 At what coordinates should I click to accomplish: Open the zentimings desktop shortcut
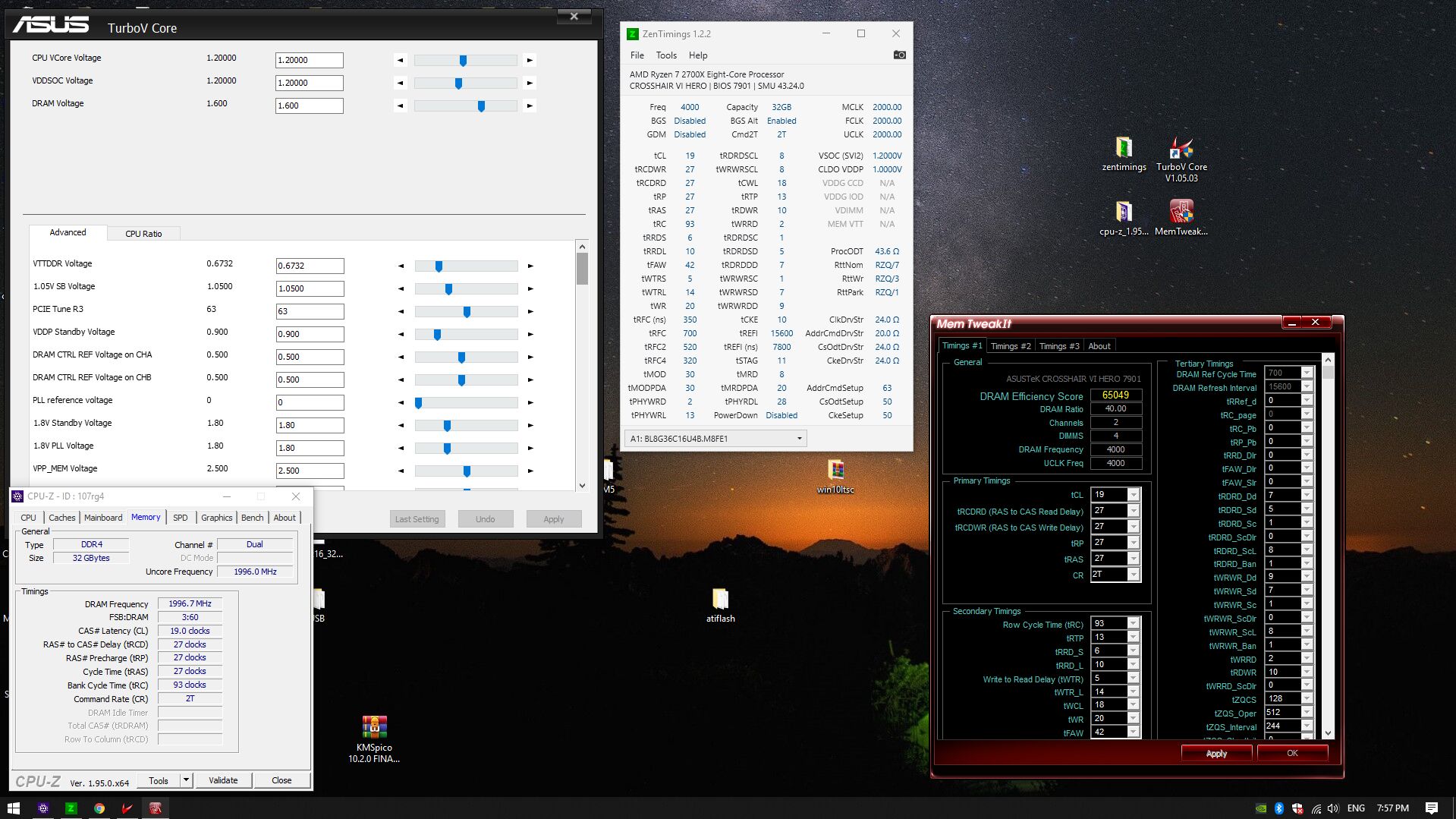point(1124,154)
